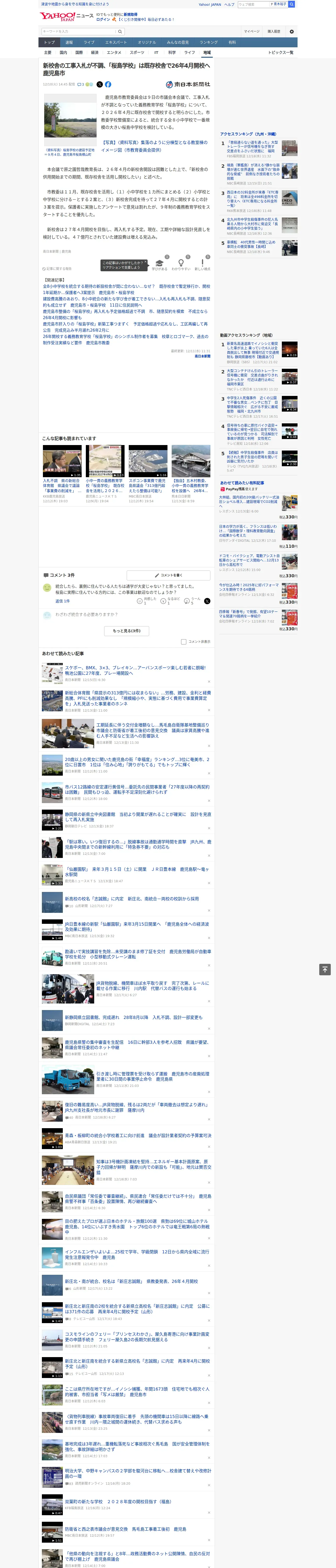The image size is (336, 1568).
Task: Share first comment on X
Action: pos(207,601)
